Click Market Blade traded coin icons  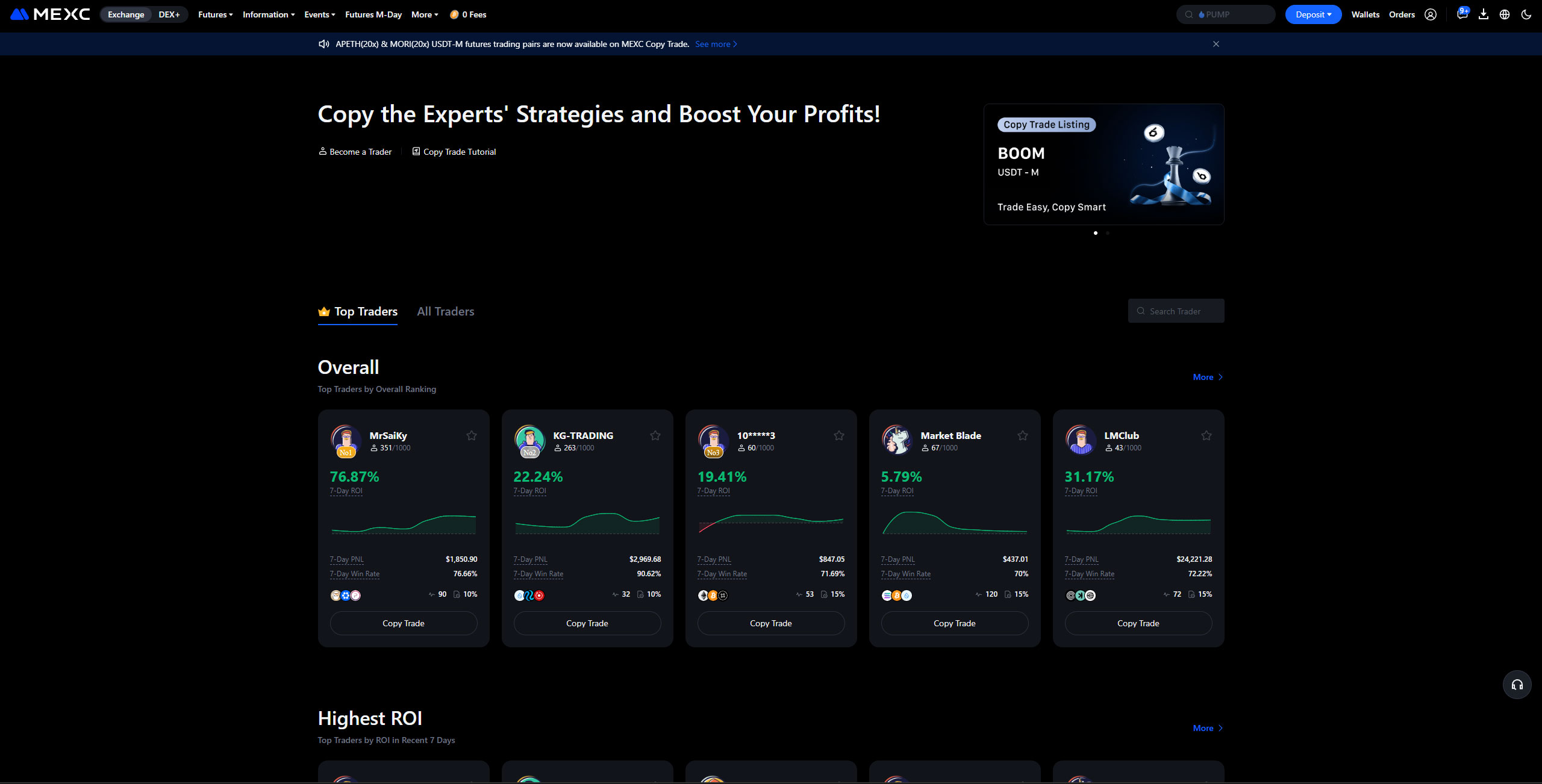[897, 596]
